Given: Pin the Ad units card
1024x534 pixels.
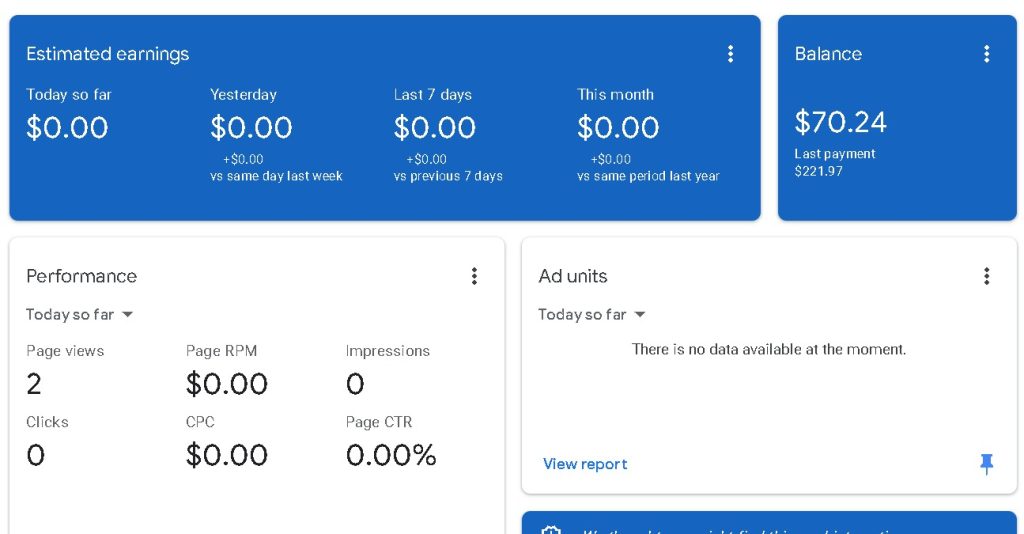Looking at the screenshot, I should tap(986, 463).
